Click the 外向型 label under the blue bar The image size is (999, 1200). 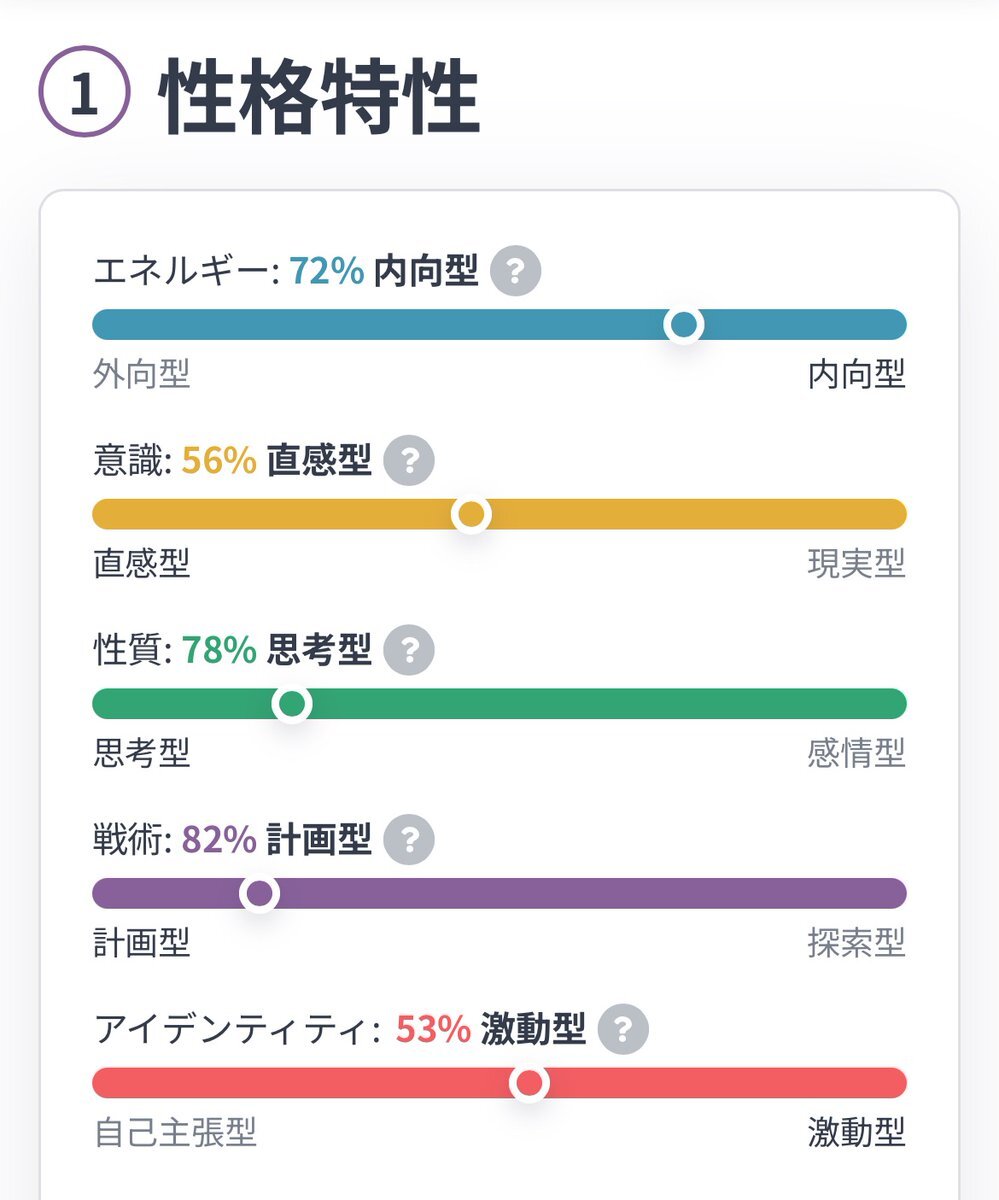pyautogui.click(x=142, y=375)
